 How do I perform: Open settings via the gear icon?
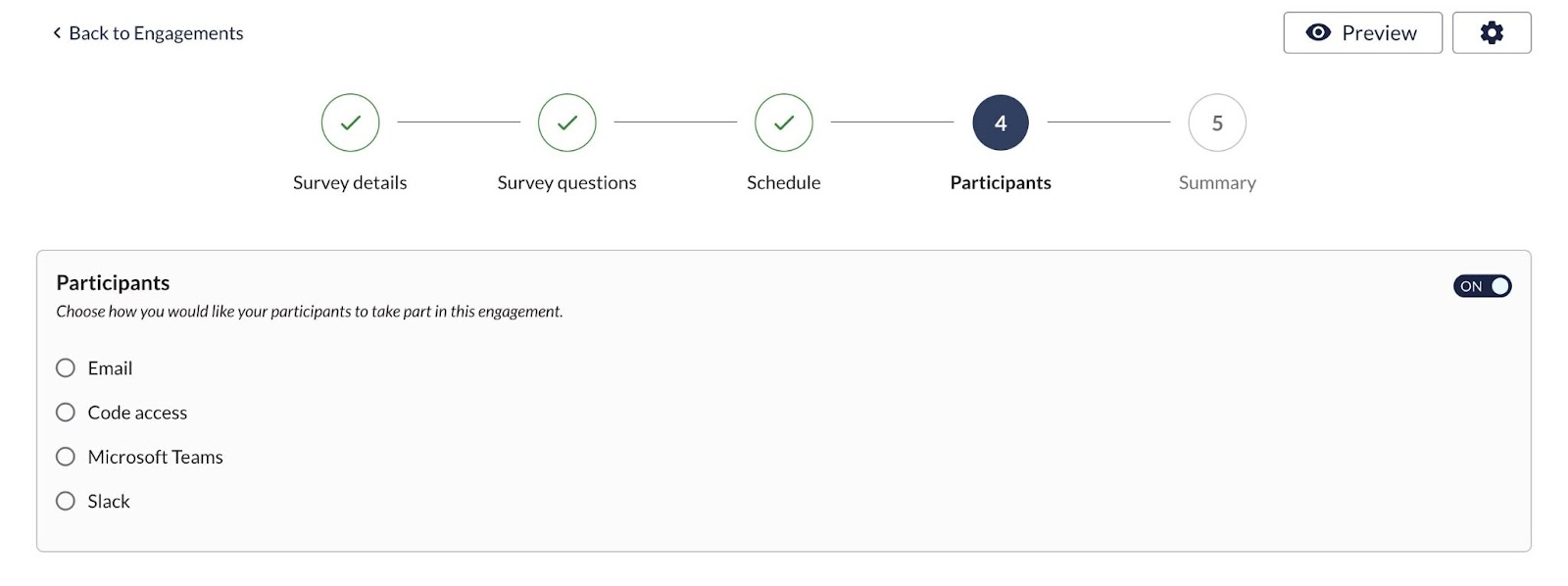[1492, 32]
